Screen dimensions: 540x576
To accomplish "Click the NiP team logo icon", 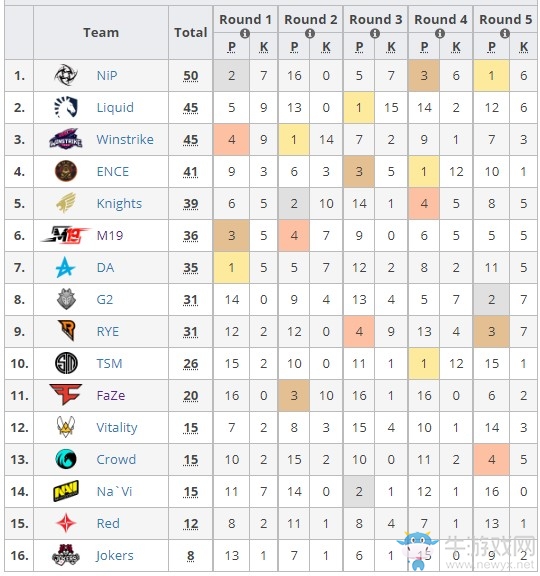I will 66,75.
